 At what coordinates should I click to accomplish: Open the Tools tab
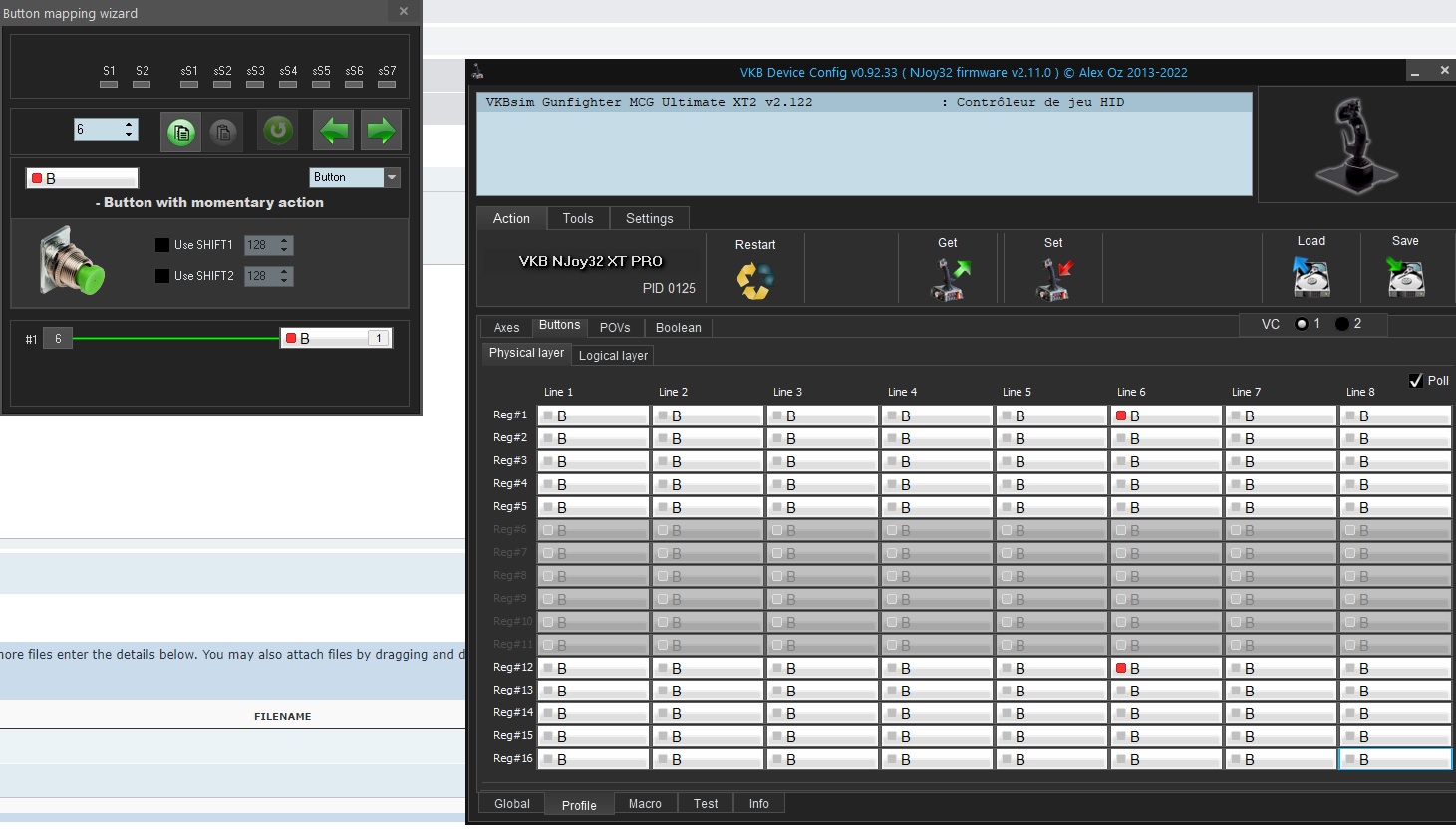578,219
